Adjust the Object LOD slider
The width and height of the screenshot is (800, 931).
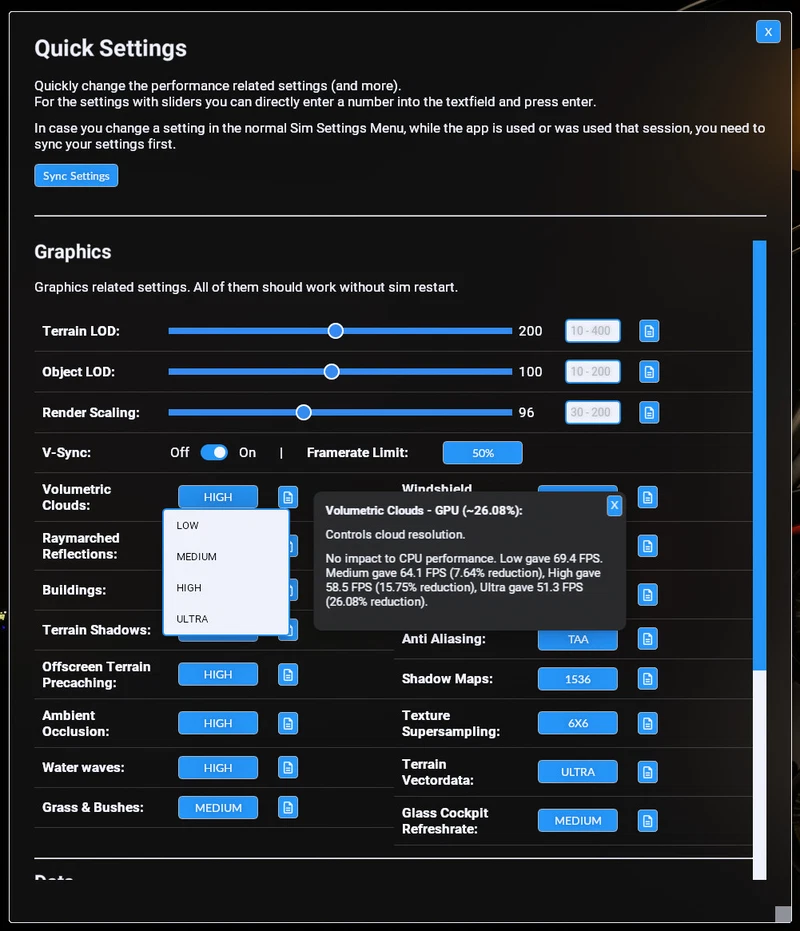tap(331, 371)
